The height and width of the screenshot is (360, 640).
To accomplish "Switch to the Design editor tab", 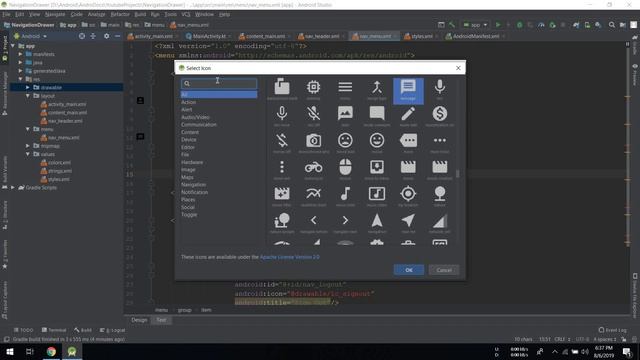I will click(139, 320).
